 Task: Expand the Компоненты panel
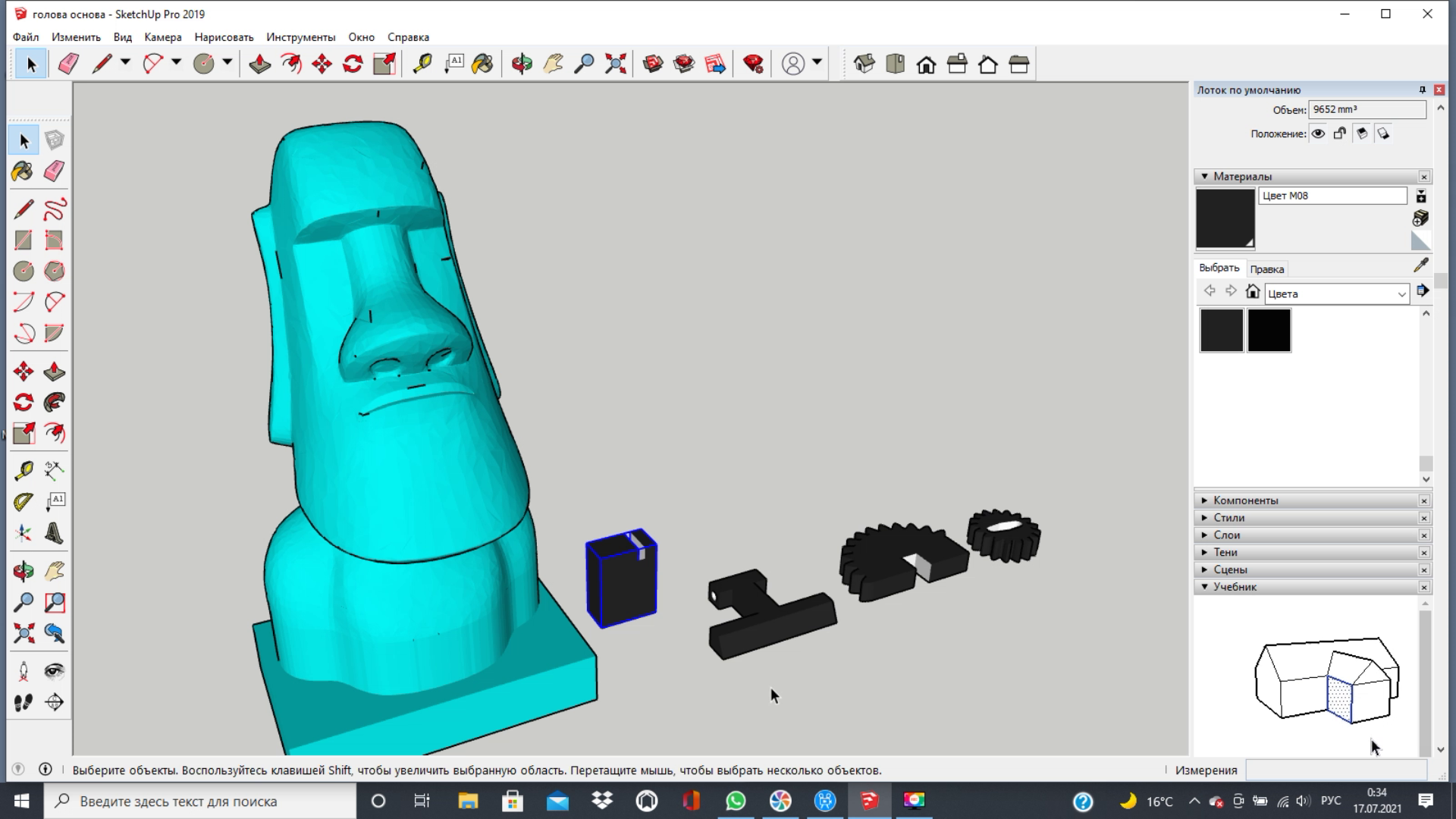click(x=1204, y=500)
